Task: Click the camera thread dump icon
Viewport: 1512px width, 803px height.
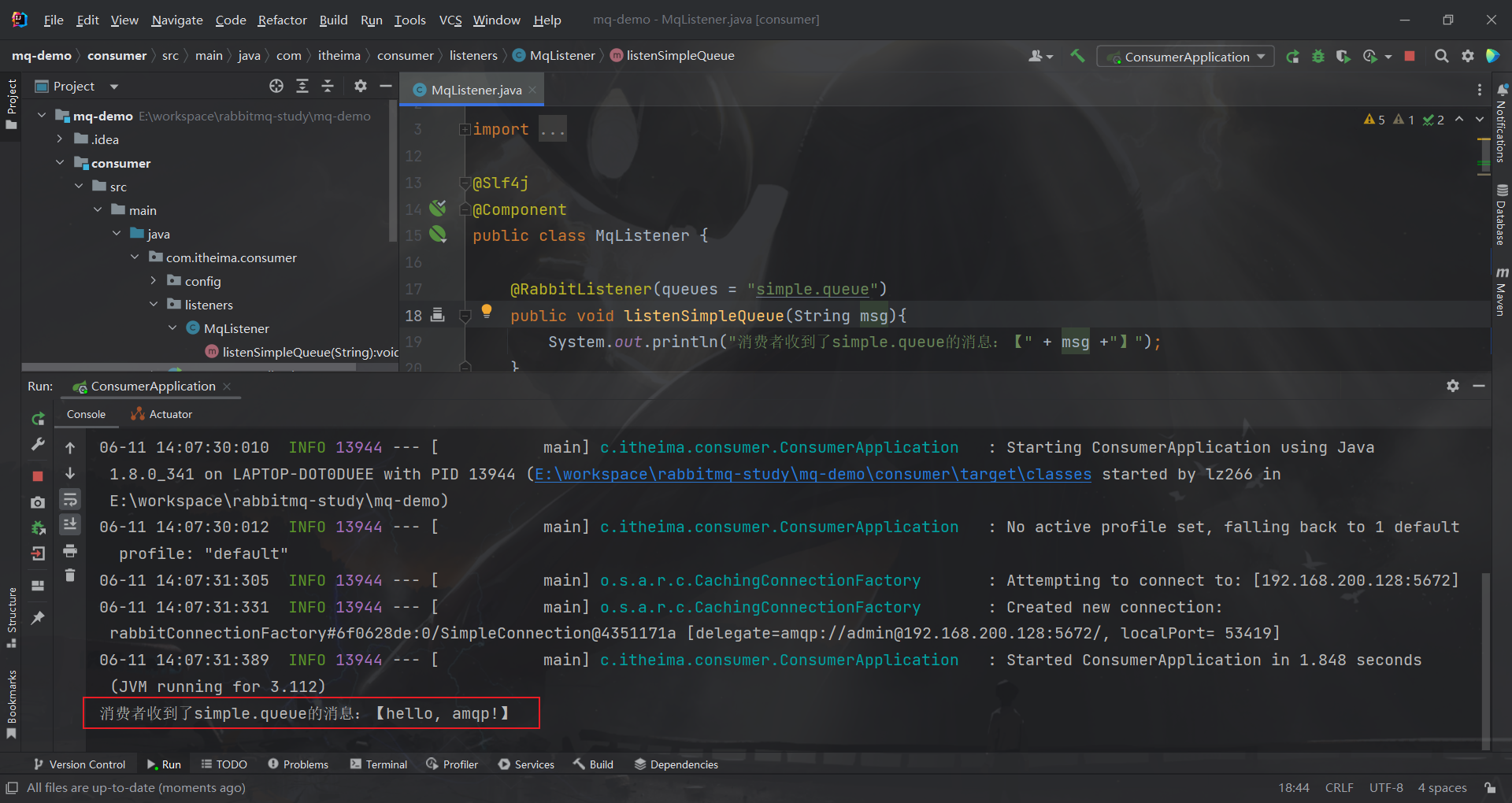Action: 38,502
